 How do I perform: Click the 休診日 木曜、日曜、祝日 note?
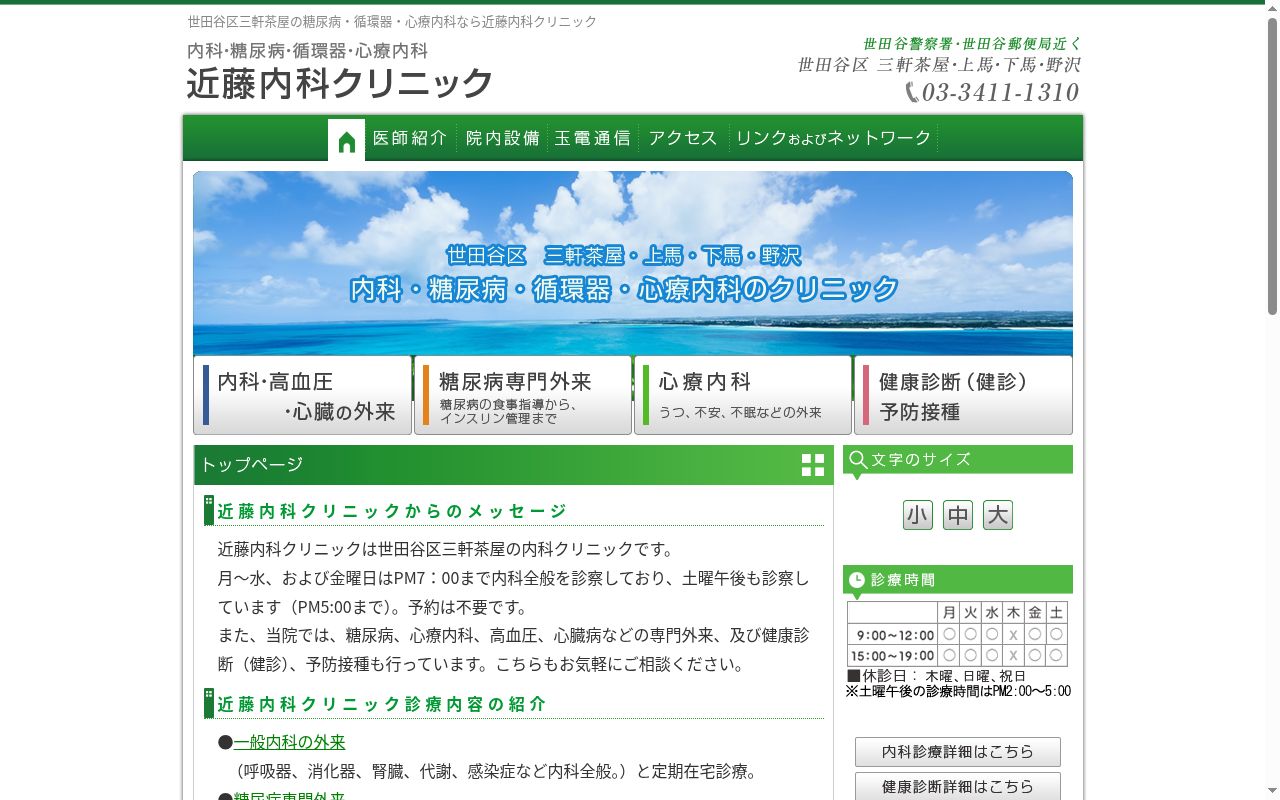coord(936,676)
